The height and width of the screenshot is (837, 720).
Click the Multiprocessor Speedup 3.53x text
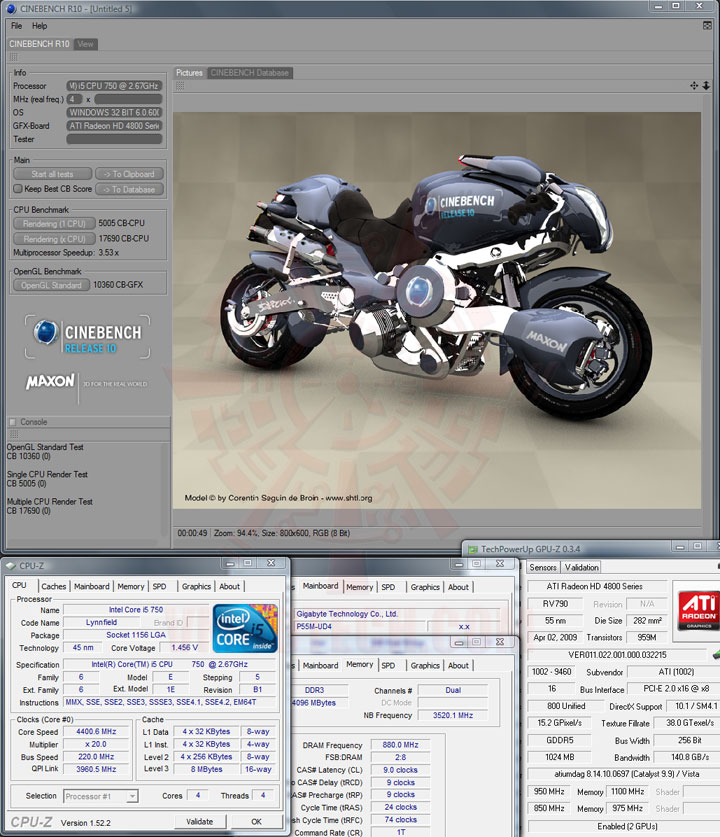(x=66, y=252)
